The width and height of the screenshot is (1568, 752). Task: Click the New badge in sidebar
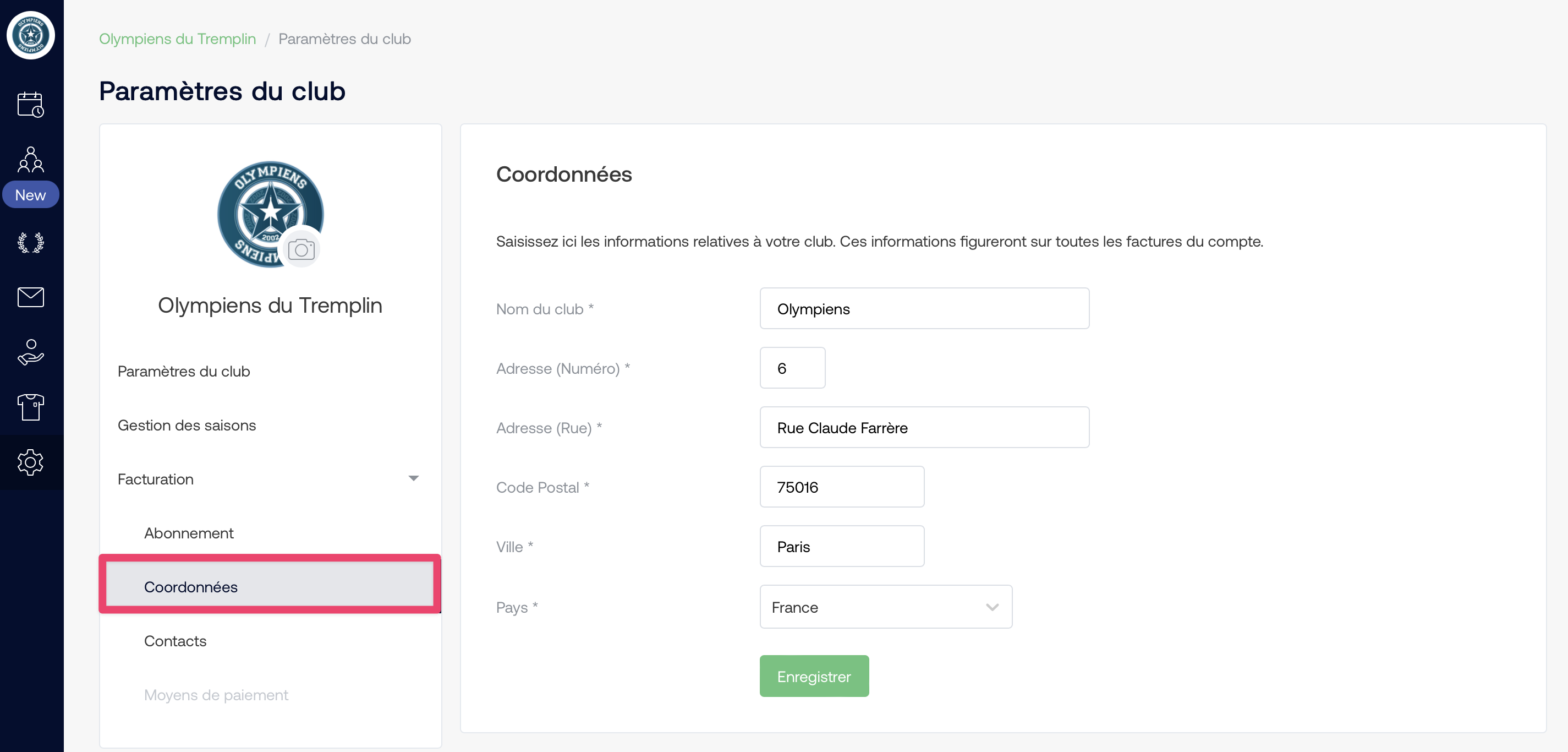click(30, 195)
